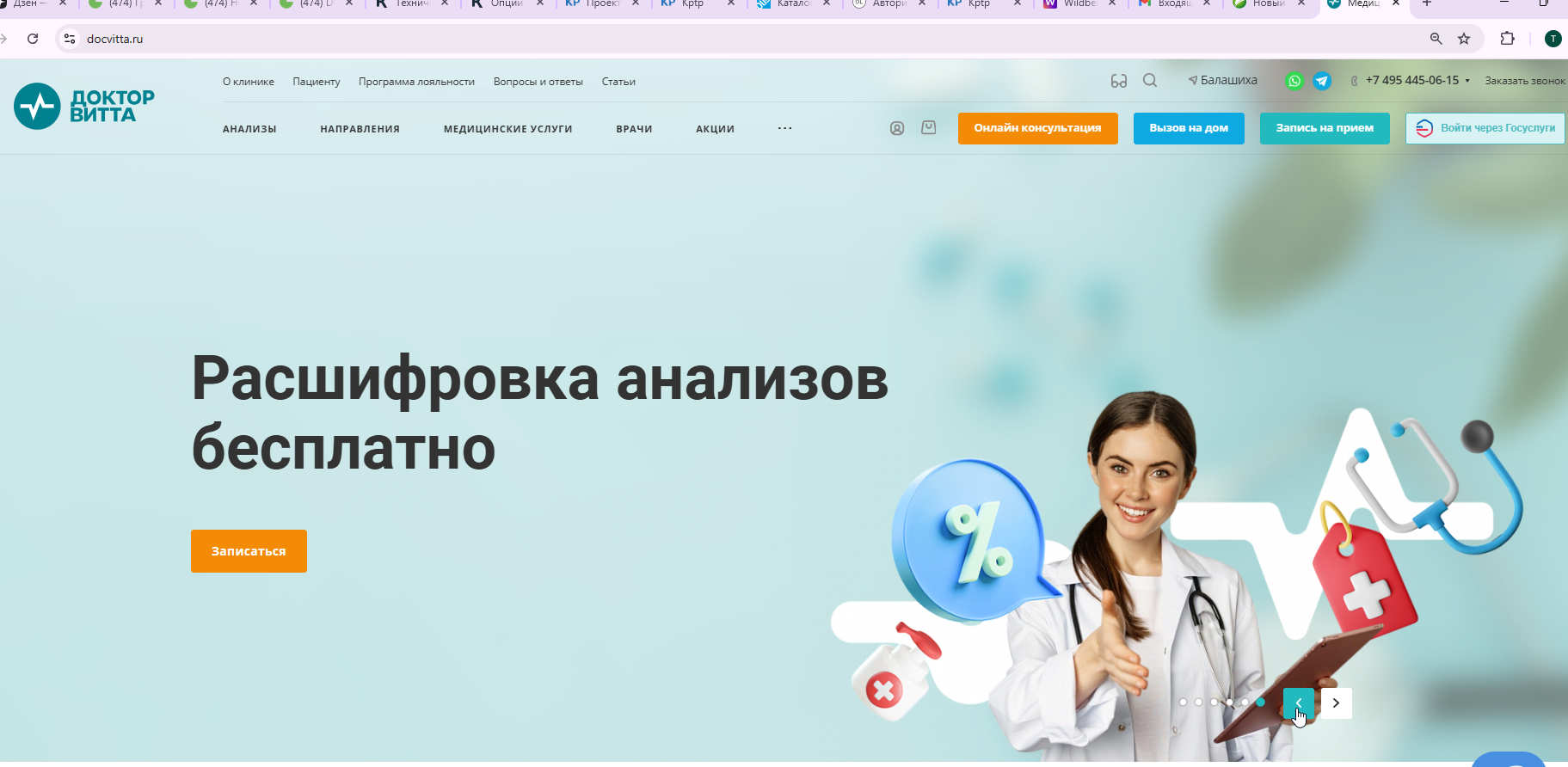Switch to the Wildberries browser tab
Viewport: 1568px width, 767px height.
coord(1079,3)
